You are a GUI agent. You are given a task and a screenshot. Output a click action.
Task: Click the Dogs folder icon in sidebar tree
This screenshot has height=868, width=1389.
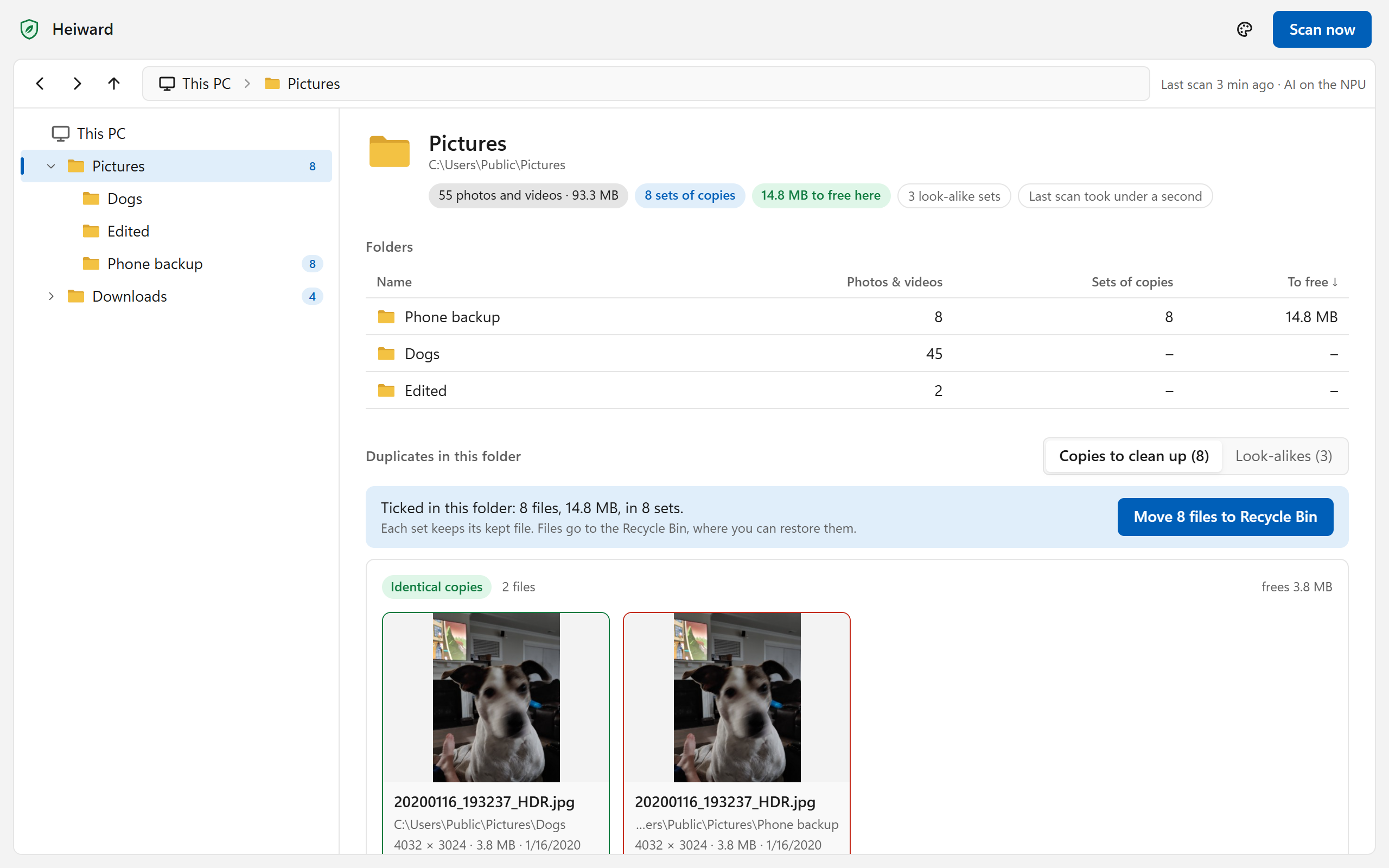91,199
